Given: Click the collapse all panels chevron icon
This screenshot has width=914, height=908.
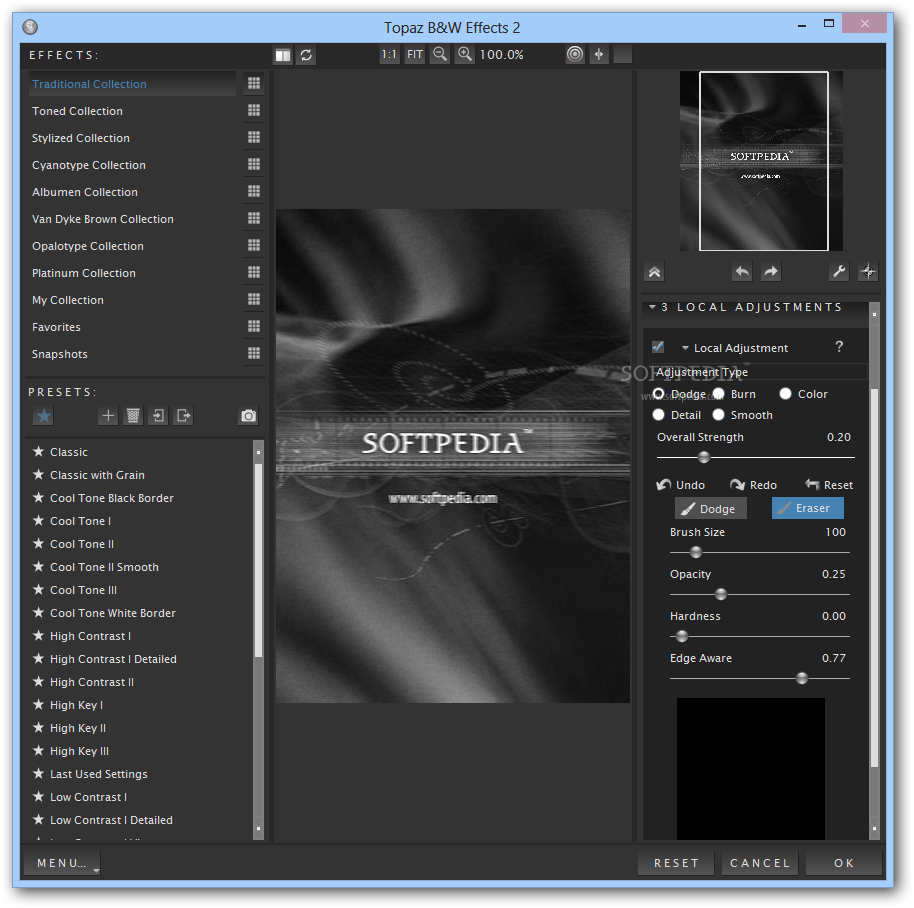Looking at the screenshot, I should [x=655, y=272].
